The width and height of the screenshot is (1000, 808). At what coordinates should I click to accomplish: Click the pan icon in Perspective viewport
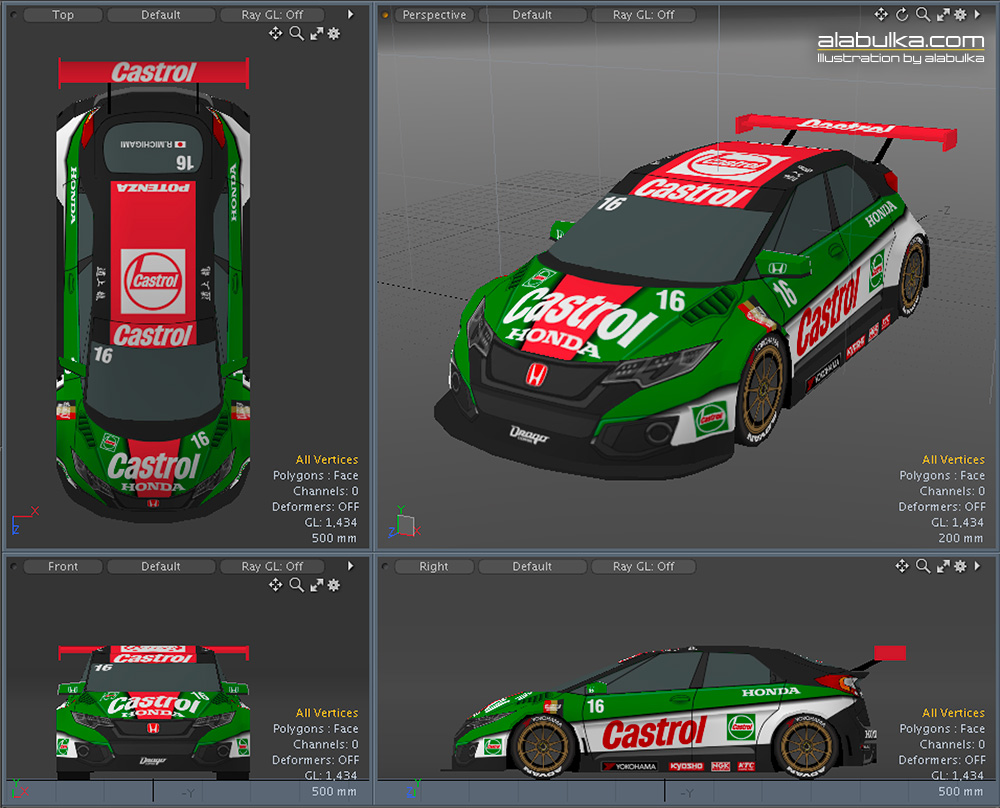[881, 15]
